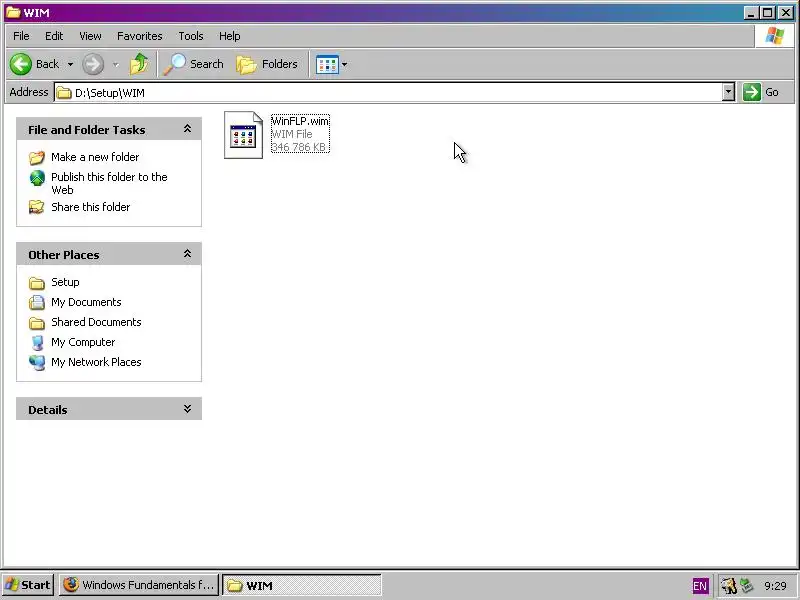Click the WIM taskbar button
This screenshot has width=800, height=600.
click(x=302, y=585)
